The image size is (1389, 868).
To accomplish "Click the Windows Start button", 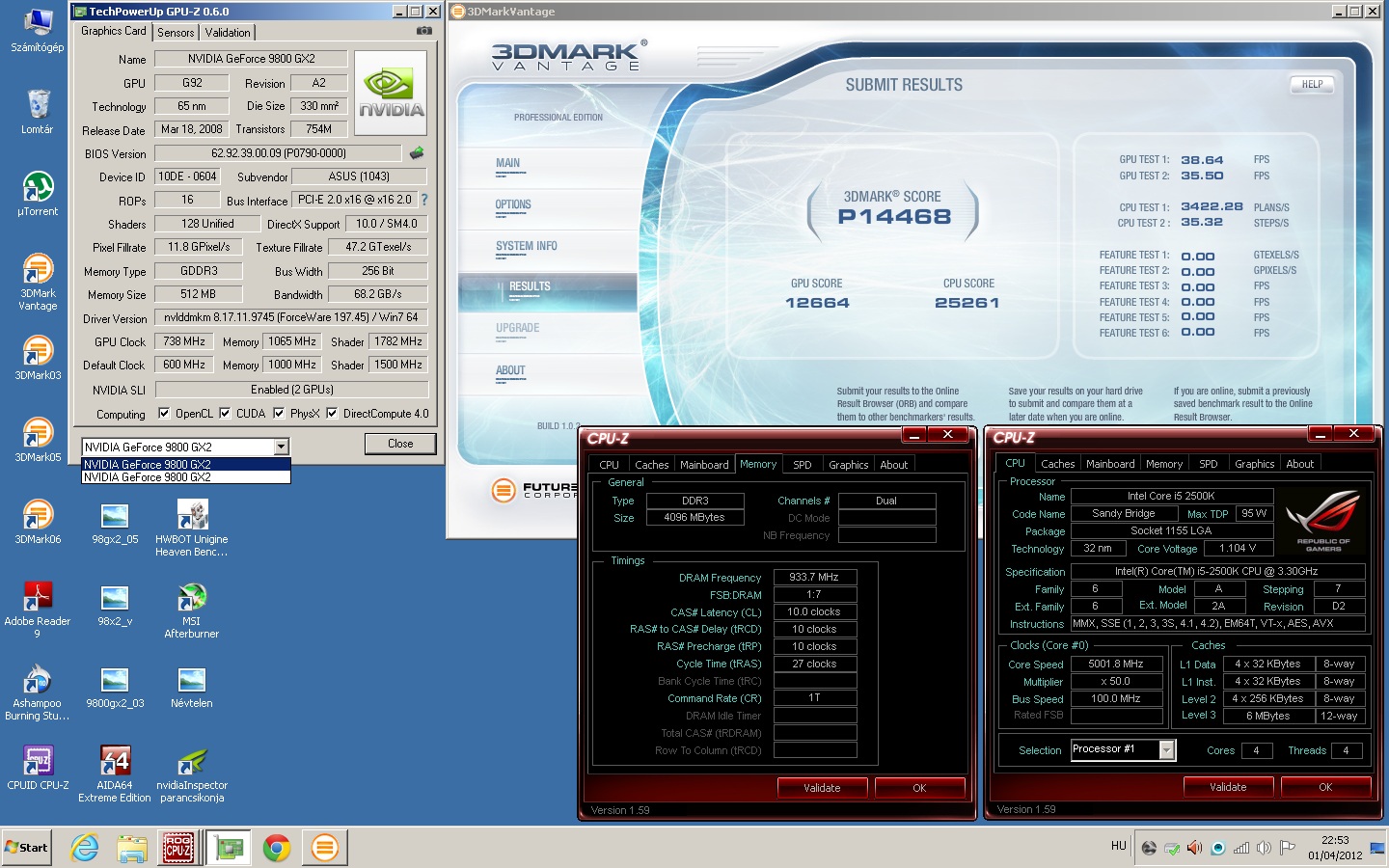I will pos(27,848).
